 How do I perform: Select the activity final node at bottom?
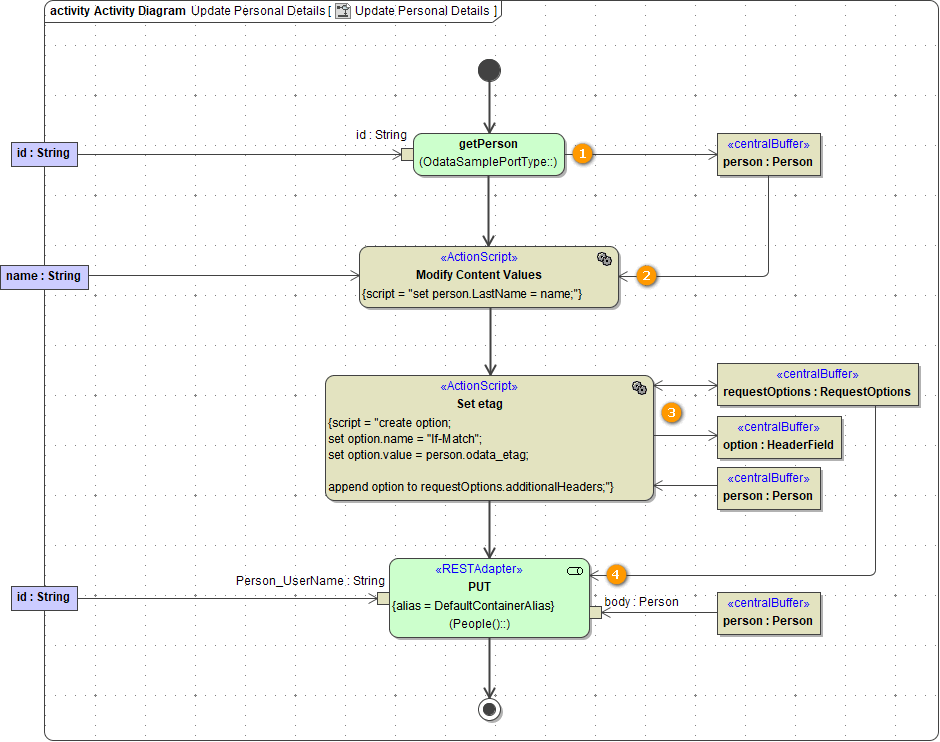click(489, 709)
